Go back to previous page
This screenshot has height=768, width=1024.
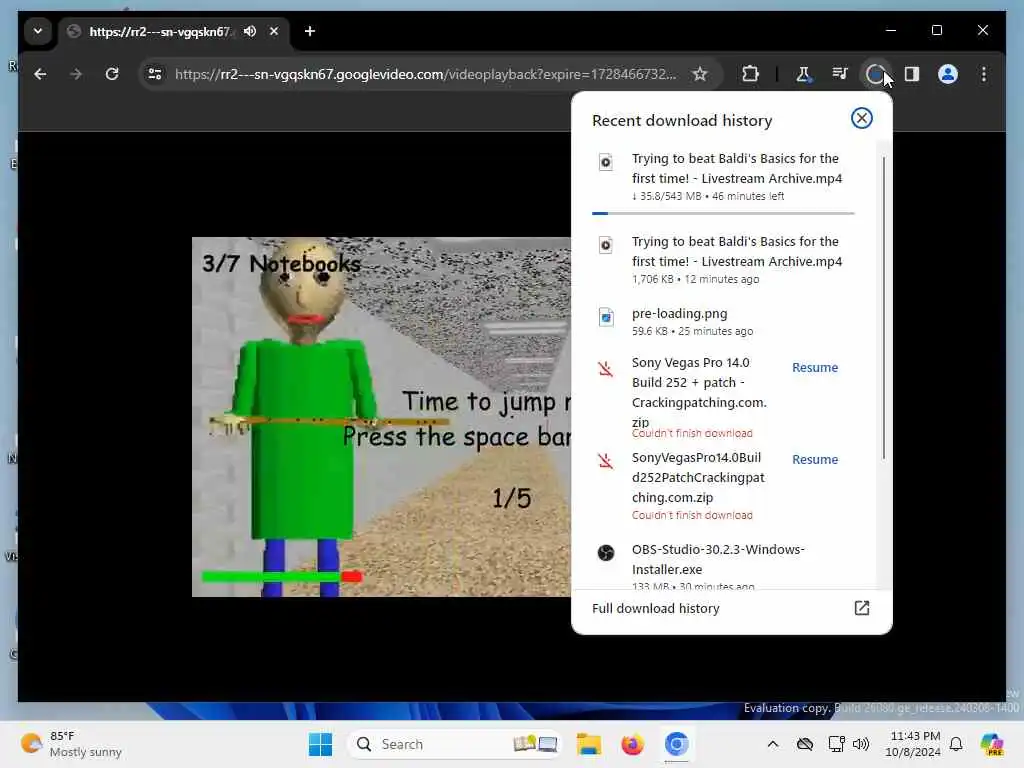(40, 74)
